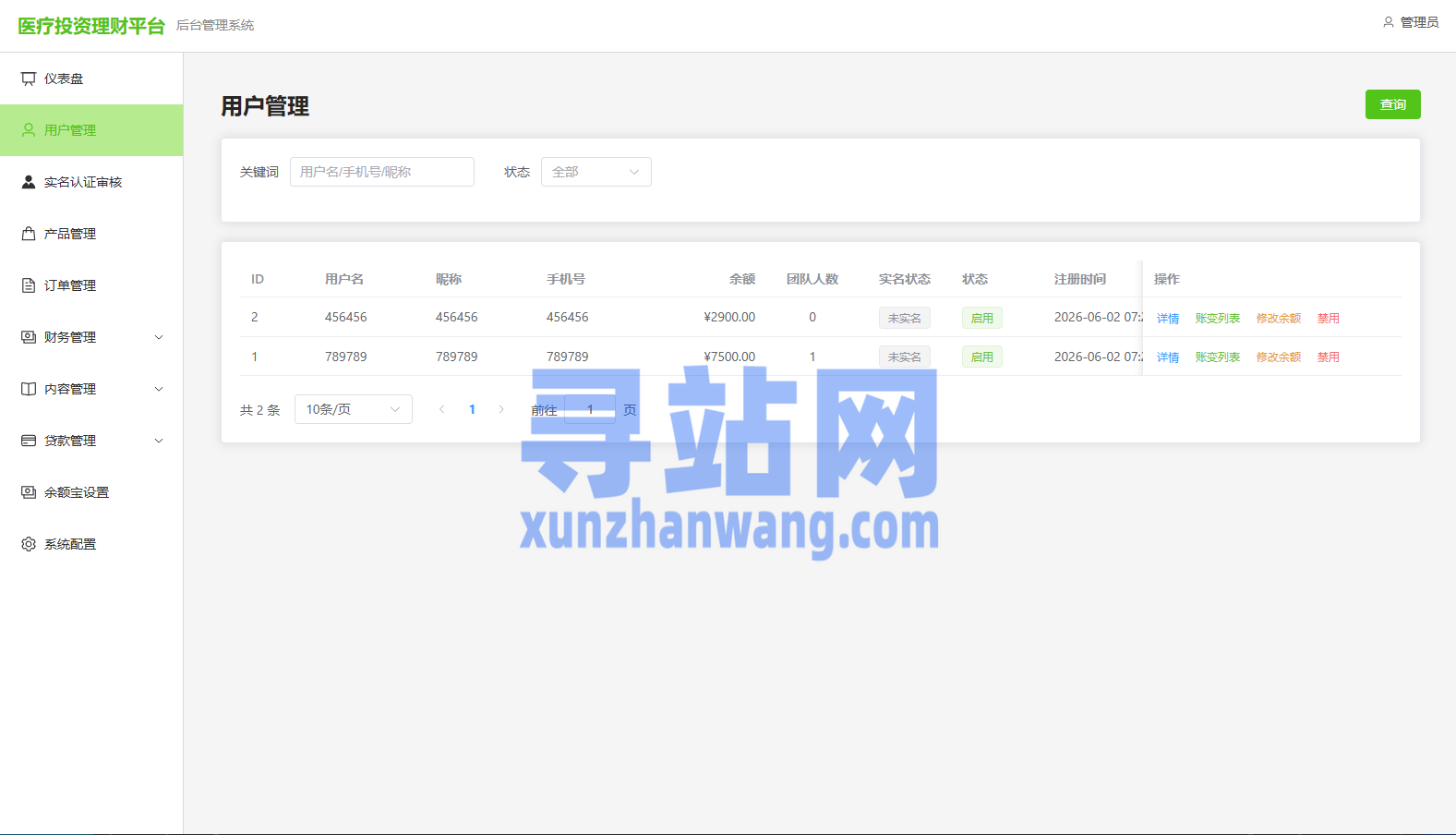Viewport: 1456px width, 835px height.
Task: Click the 前往 page number input
Action: pyautogui.click(x=590, y=409)
